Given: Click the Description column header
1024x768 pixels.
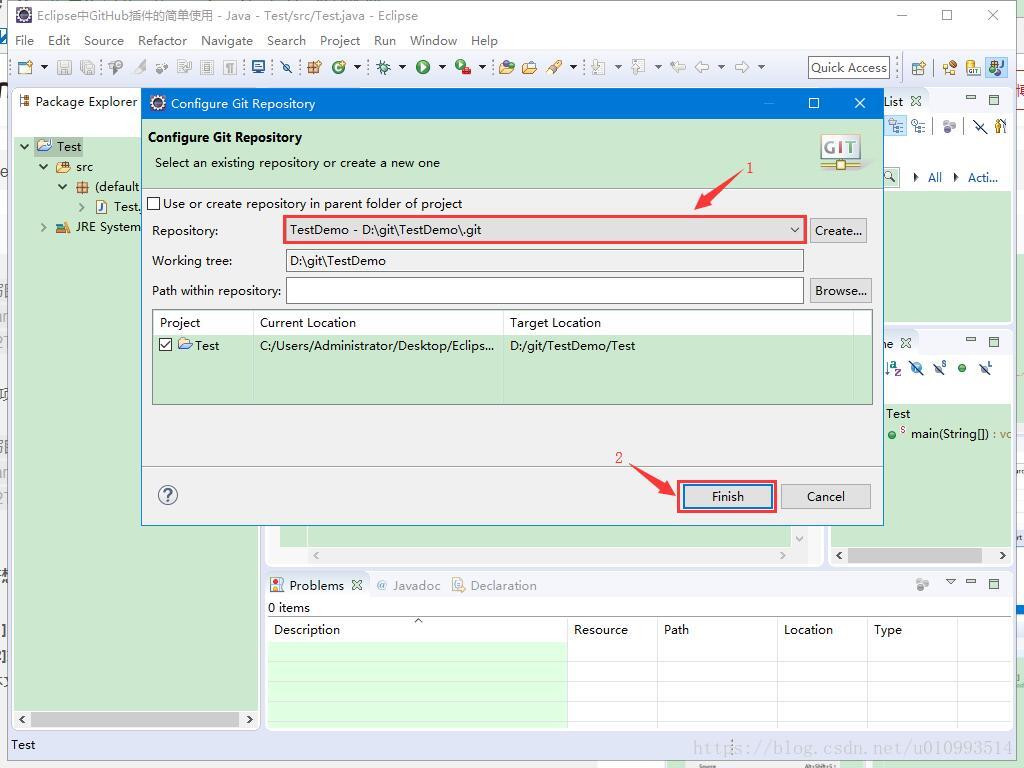Looking at the screenshot, I should pyautogui.click(x=418, y=630).
